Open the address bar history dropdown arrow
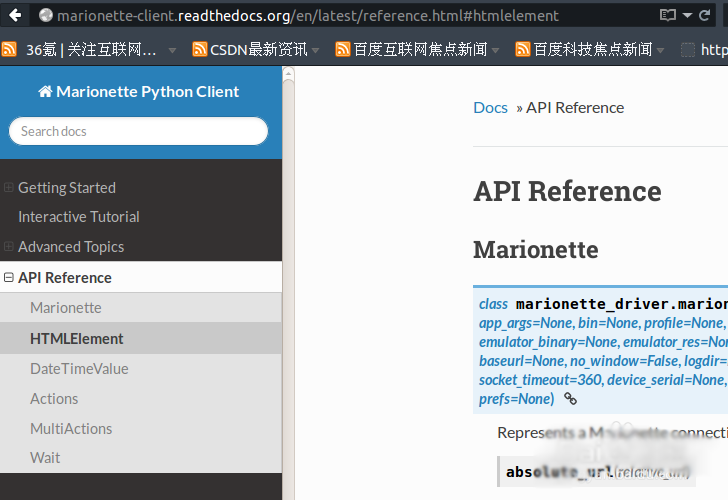 coord(690,15)
